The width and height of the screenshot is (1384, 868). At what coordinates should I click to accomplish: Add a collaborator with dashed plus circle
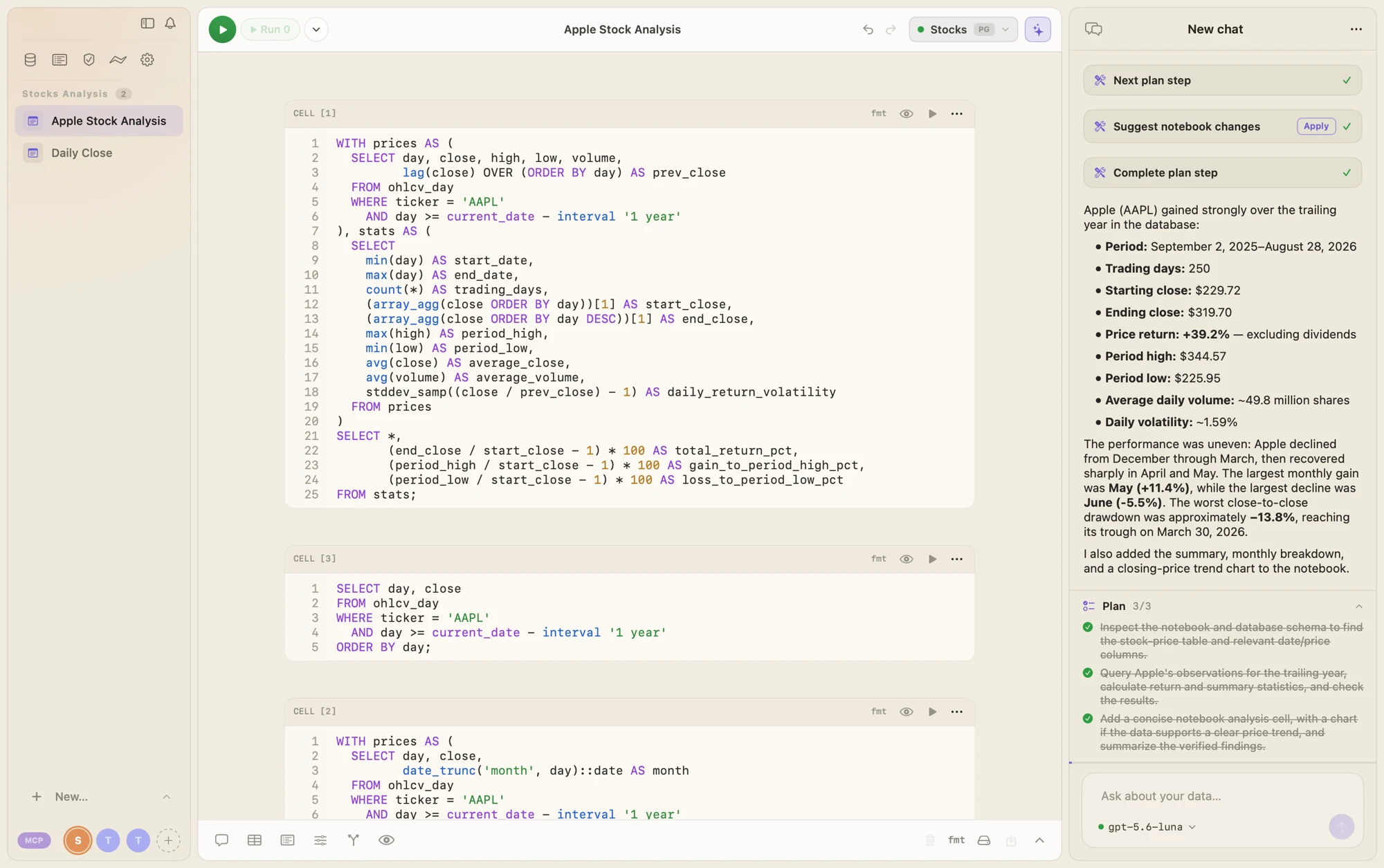tap(168, 840)
